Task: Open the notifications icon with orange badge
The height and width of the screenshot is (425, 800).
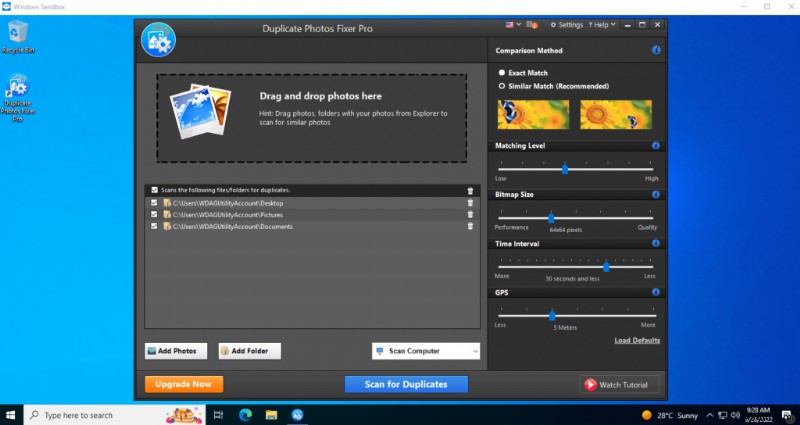Action: 532,24
